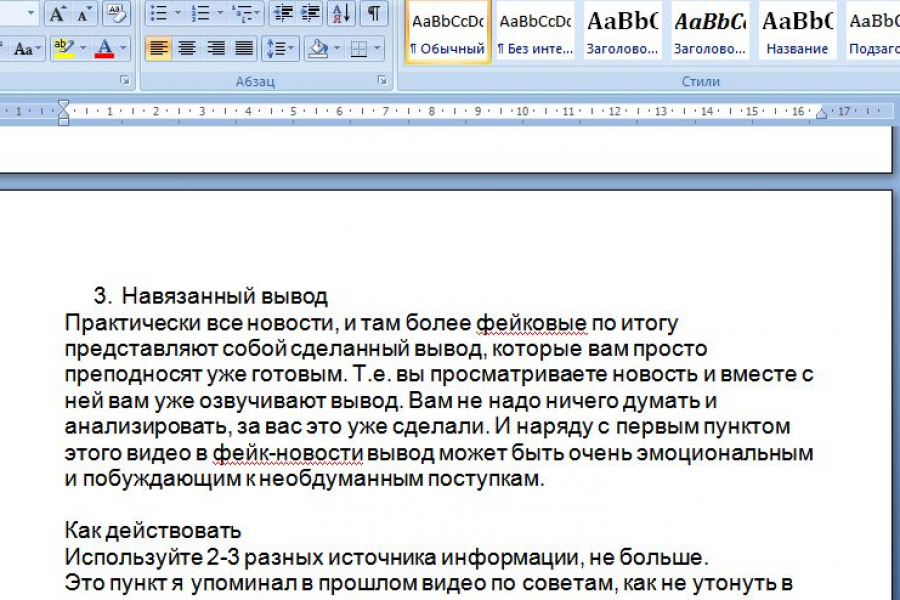Click the Shrink Font button
900x600 pixels.
(x=84, y=14)
